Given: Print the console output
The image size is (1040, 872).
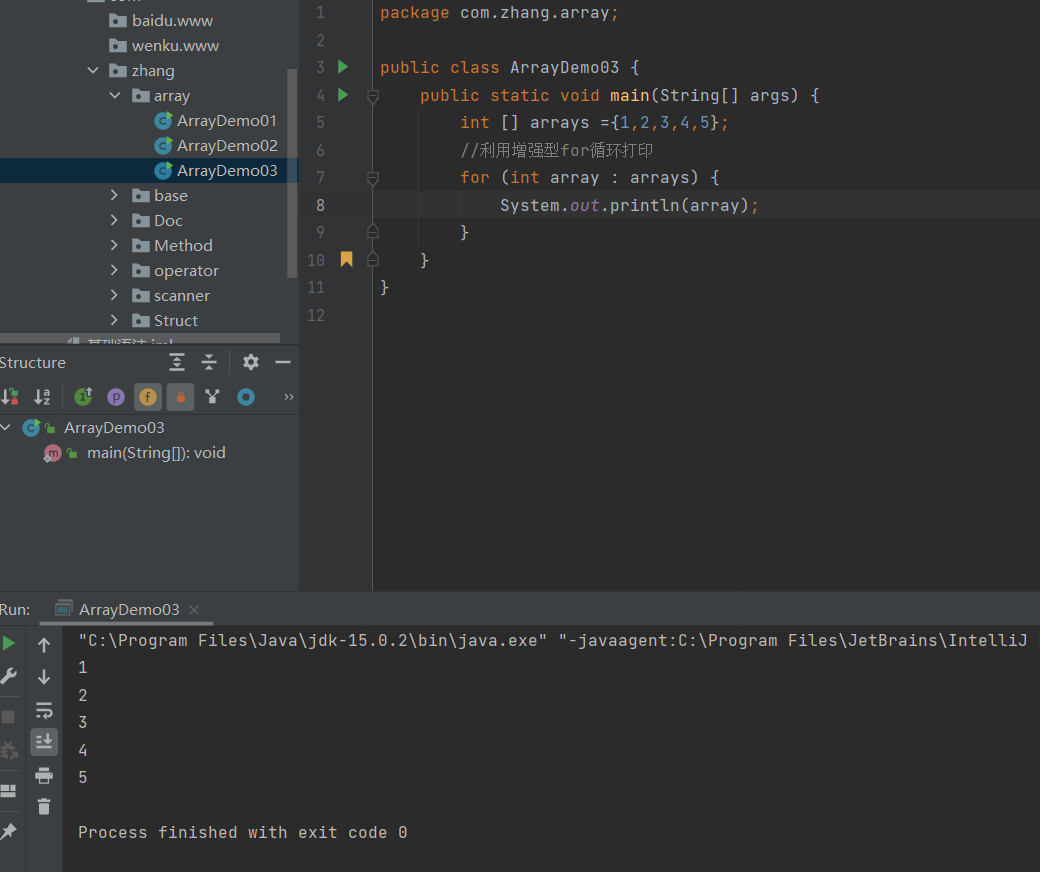Looking at the screenshot, I should click(x=44, y=775).
